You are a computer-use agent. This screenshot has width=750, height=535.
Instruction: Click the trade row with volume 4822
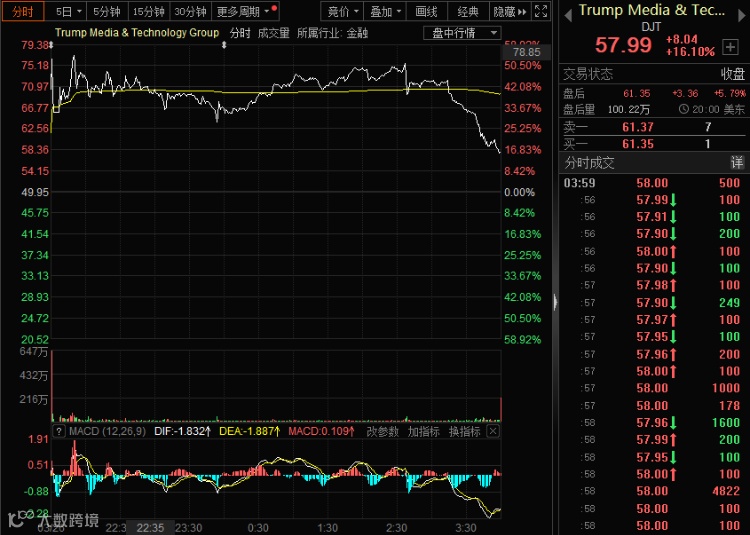click(x=654, y=491)
